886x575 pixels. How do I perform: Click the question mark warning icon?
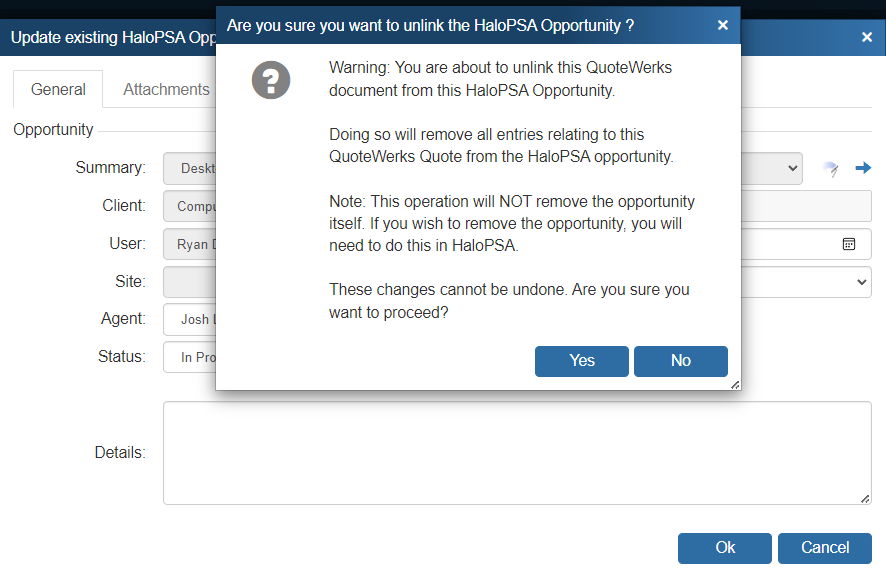click(271, 79)
